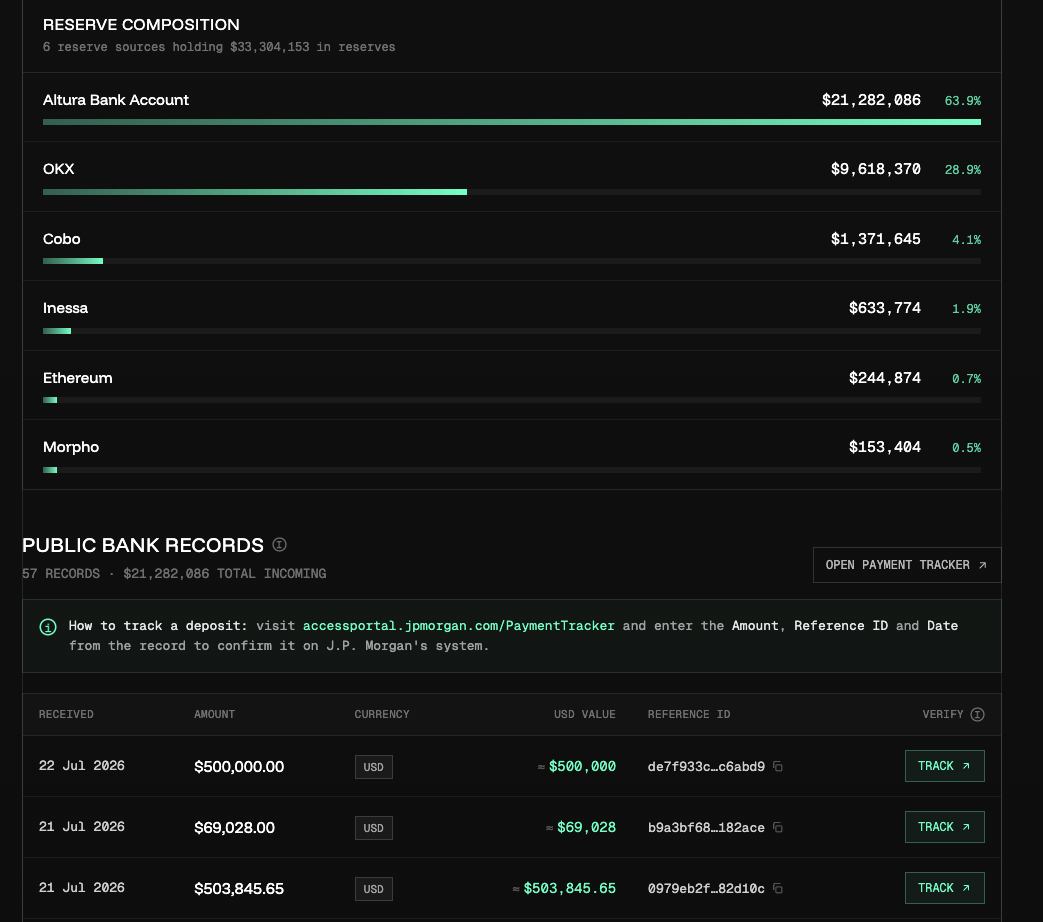The width and height of the screenshot is (1043, 922).
Task: Click the $153,404 Morpho value
Action: pyautogui.click(x=885, y=447)
